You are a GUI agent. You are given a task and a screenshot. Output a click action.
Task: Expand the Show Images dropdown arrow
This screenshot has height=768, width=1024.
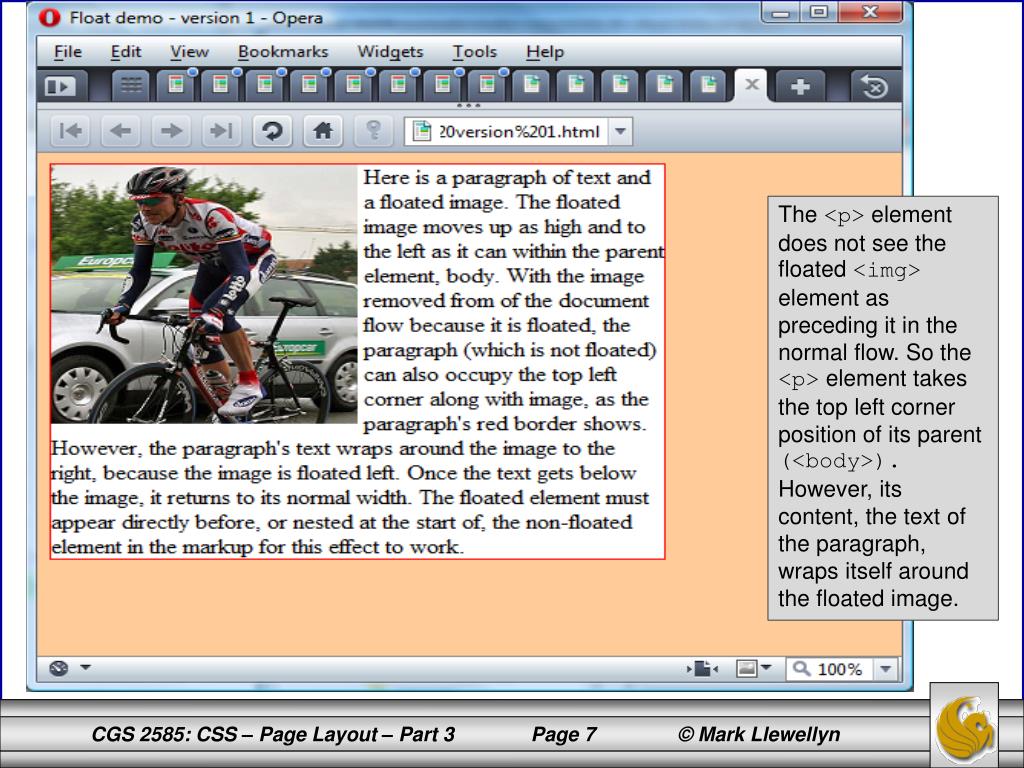[x=766, y=667]
